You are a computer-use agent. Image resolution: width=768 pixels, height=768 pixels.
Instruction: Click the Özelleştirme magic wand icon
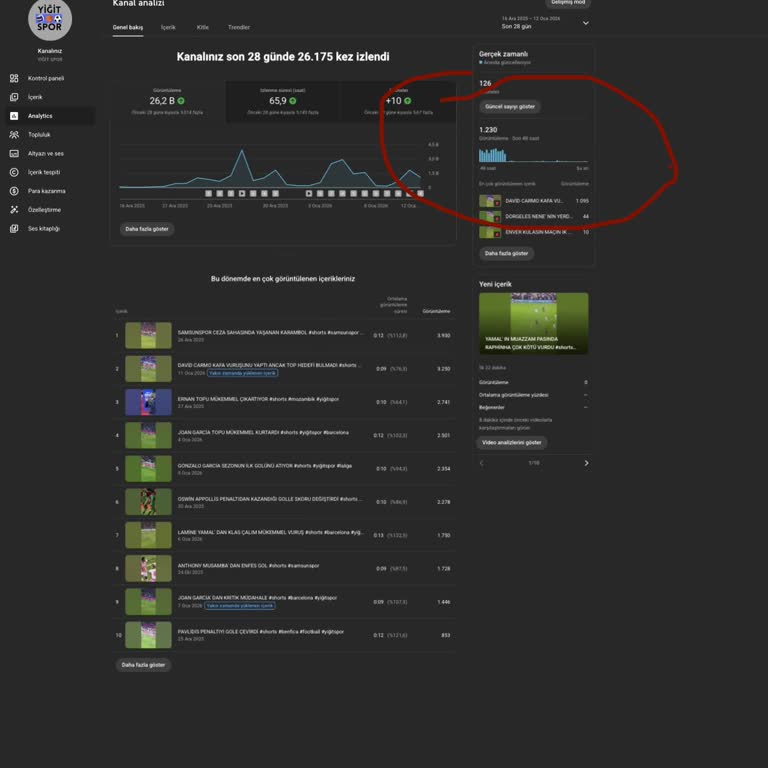click(14, 210)
